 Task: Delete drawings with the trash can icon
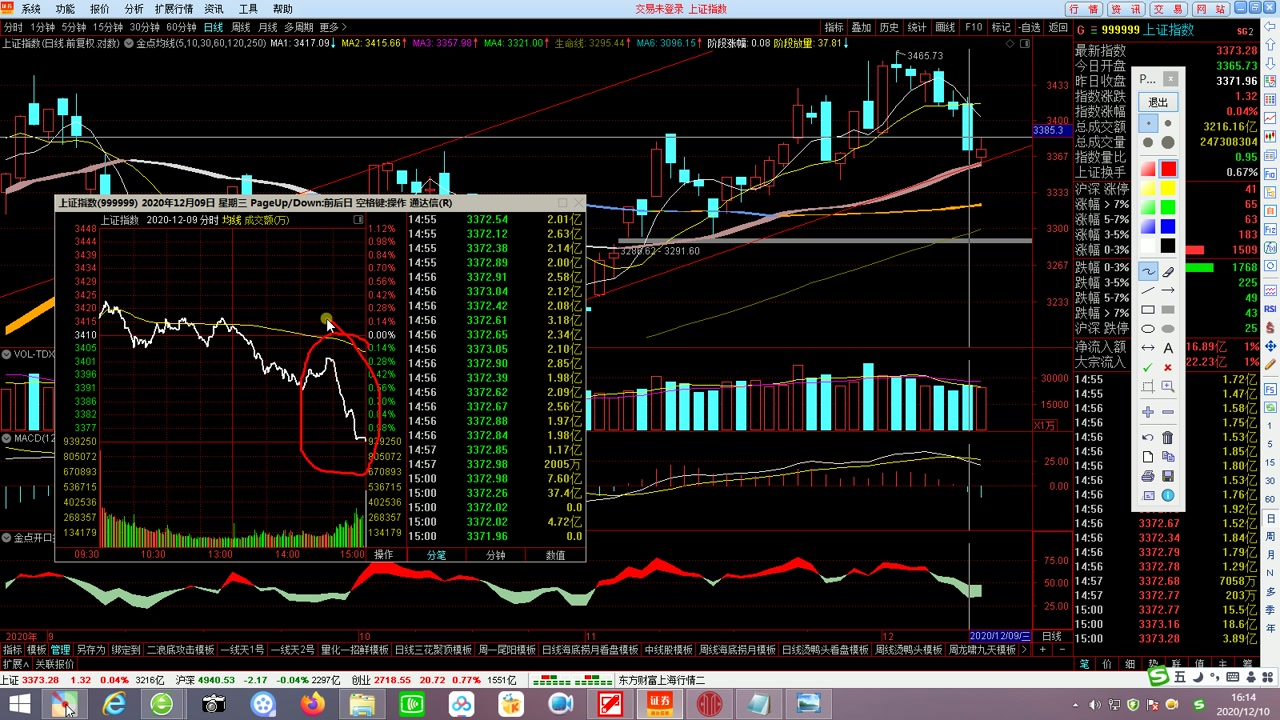coord(1168,437)
